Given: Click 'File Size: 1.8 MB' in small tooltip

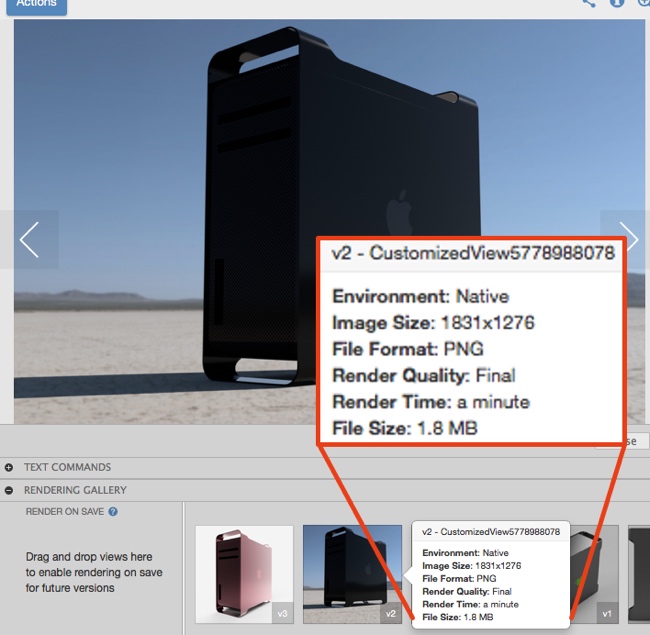Looking at the screenshot, I should coord(458,617).
